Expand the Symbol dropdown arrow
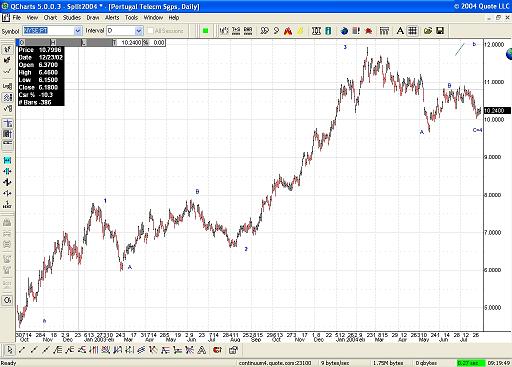 [78, 31]
